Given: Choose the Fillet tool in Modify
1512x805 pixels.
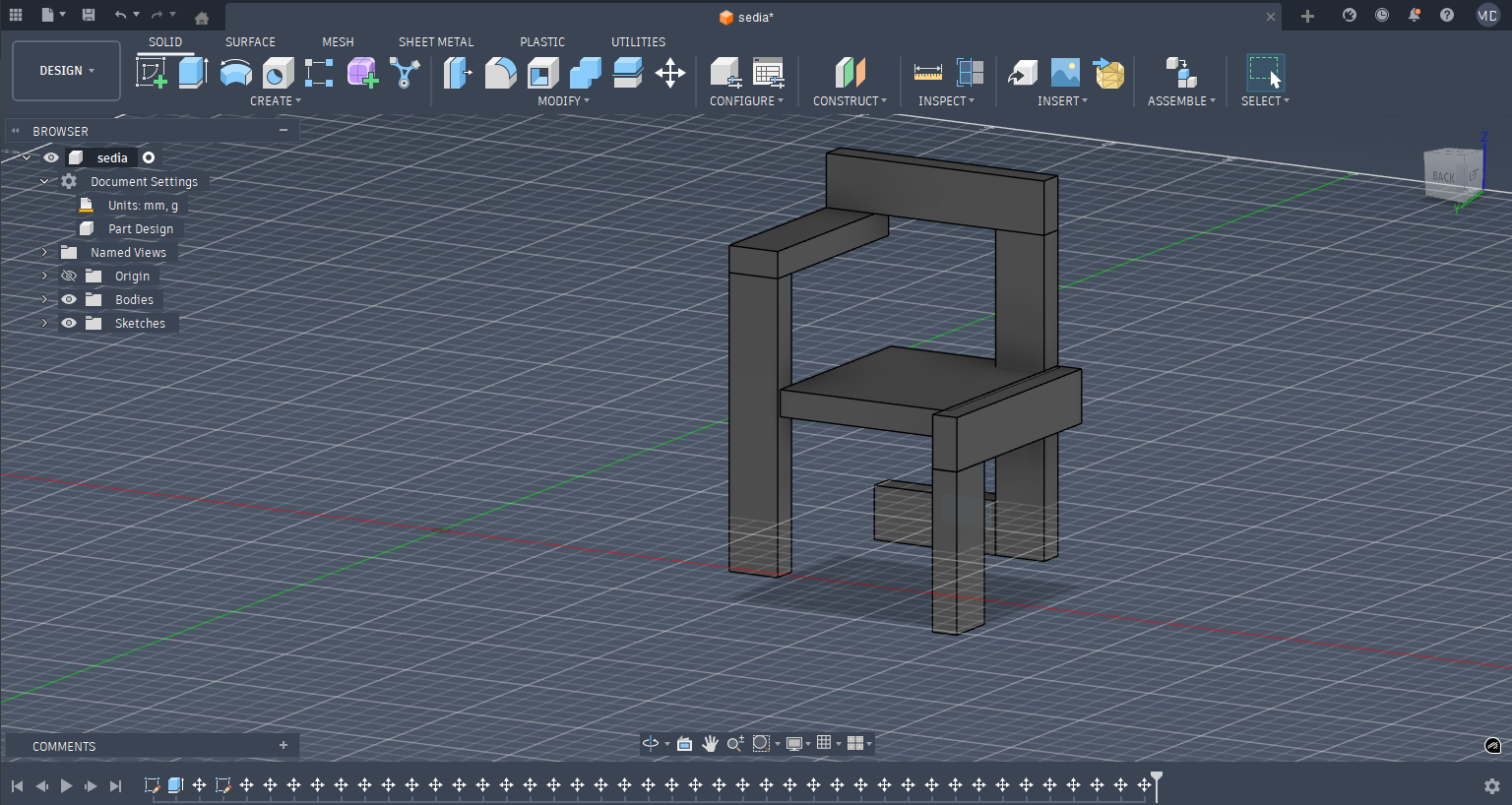Looking at the screenshot, I should (x=500, y=73).
